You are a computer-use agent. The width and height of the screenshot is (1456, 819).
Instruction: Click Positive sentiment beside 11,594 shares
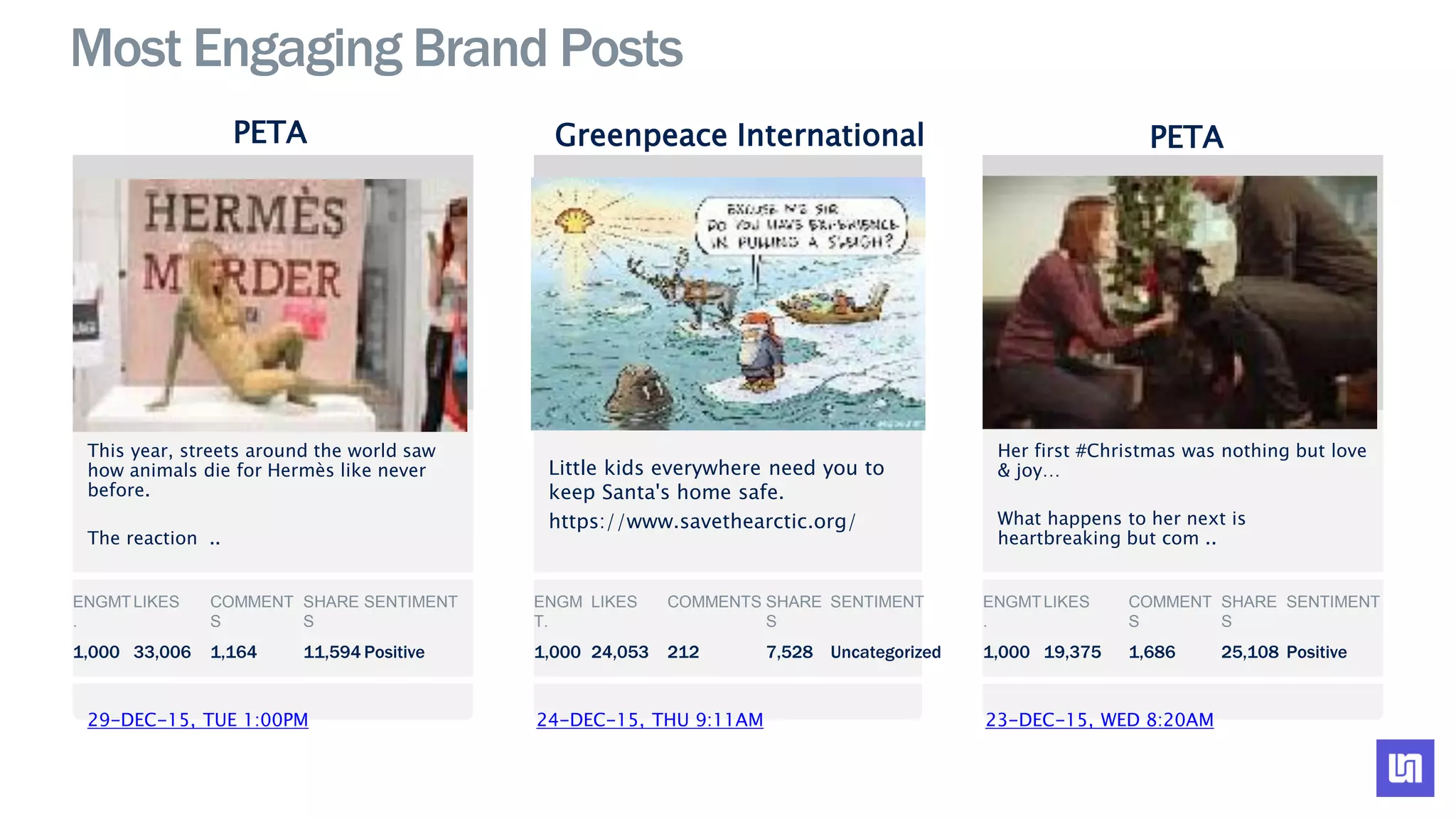click(x=395, y=652)
